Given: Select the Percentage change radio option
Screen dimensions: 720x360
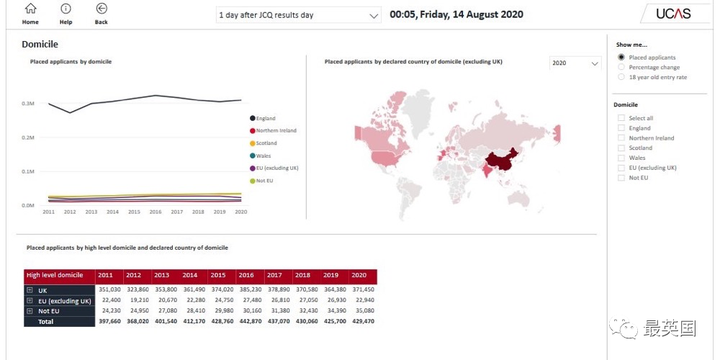Looking at the screenshot, I should pyautogui.click(x=621, y=67).
